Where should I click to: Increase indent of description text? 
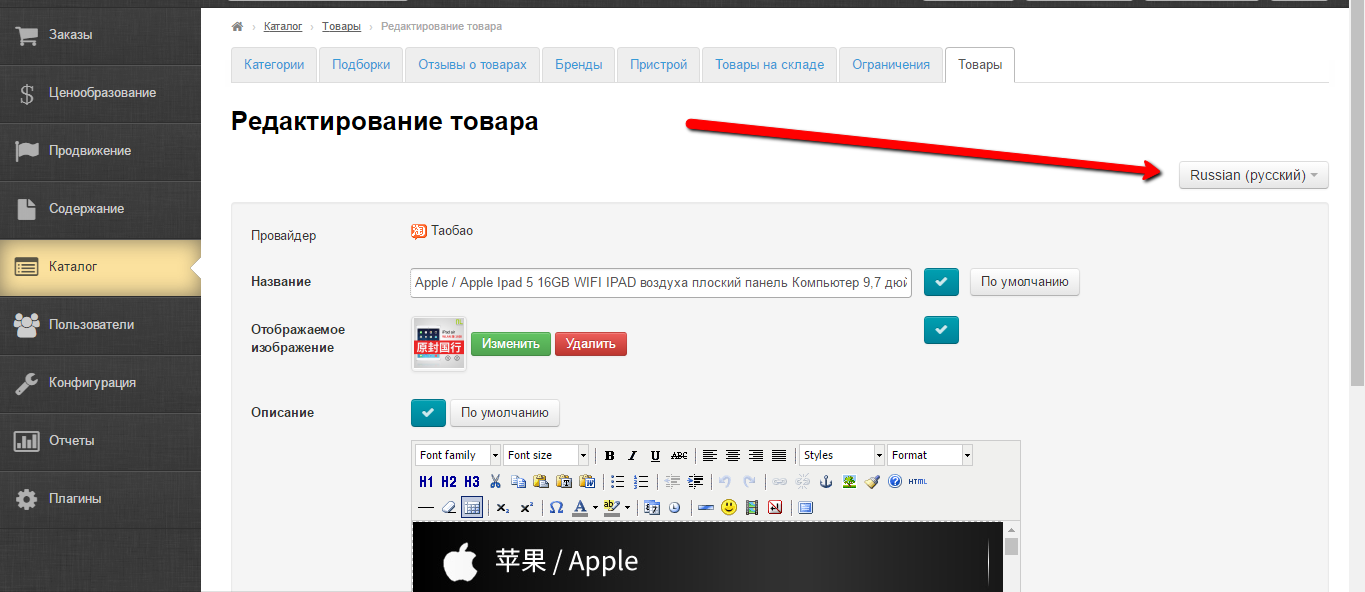695,481
